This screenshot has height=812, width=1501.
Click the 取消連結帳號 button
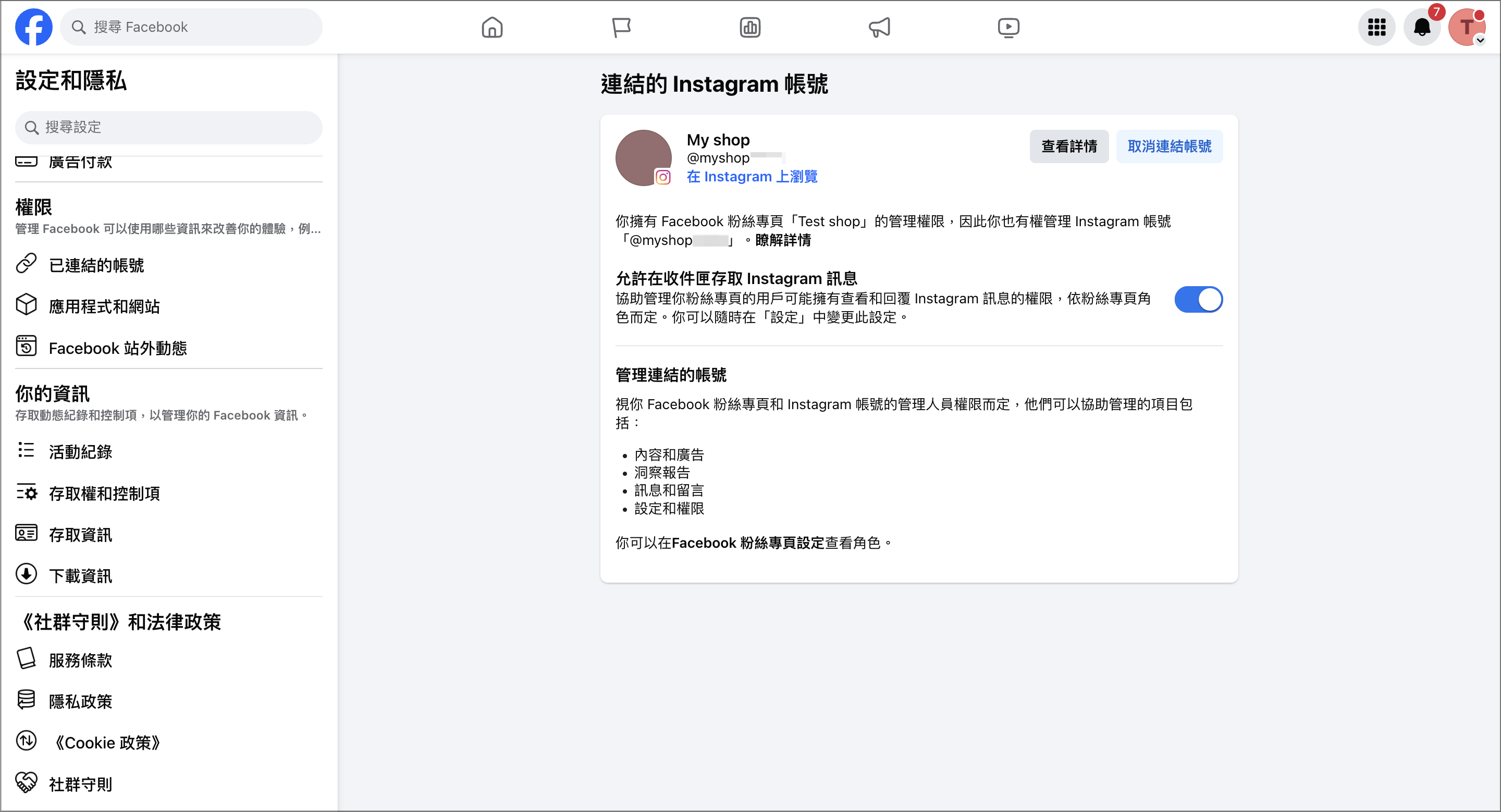(x=1169, y=146)
